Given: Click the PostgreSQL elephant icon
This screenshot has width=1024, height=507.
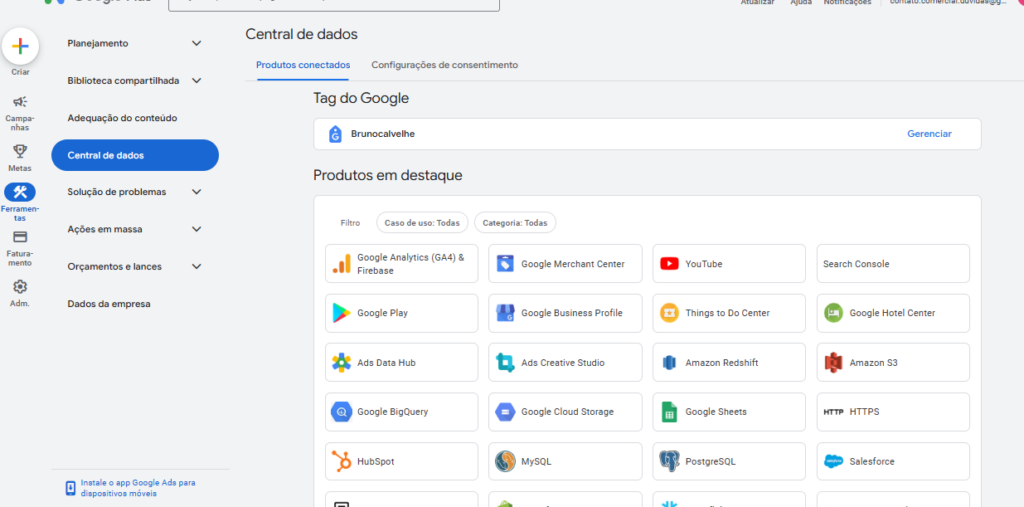Looking at the screenshot, I should 669,461.
